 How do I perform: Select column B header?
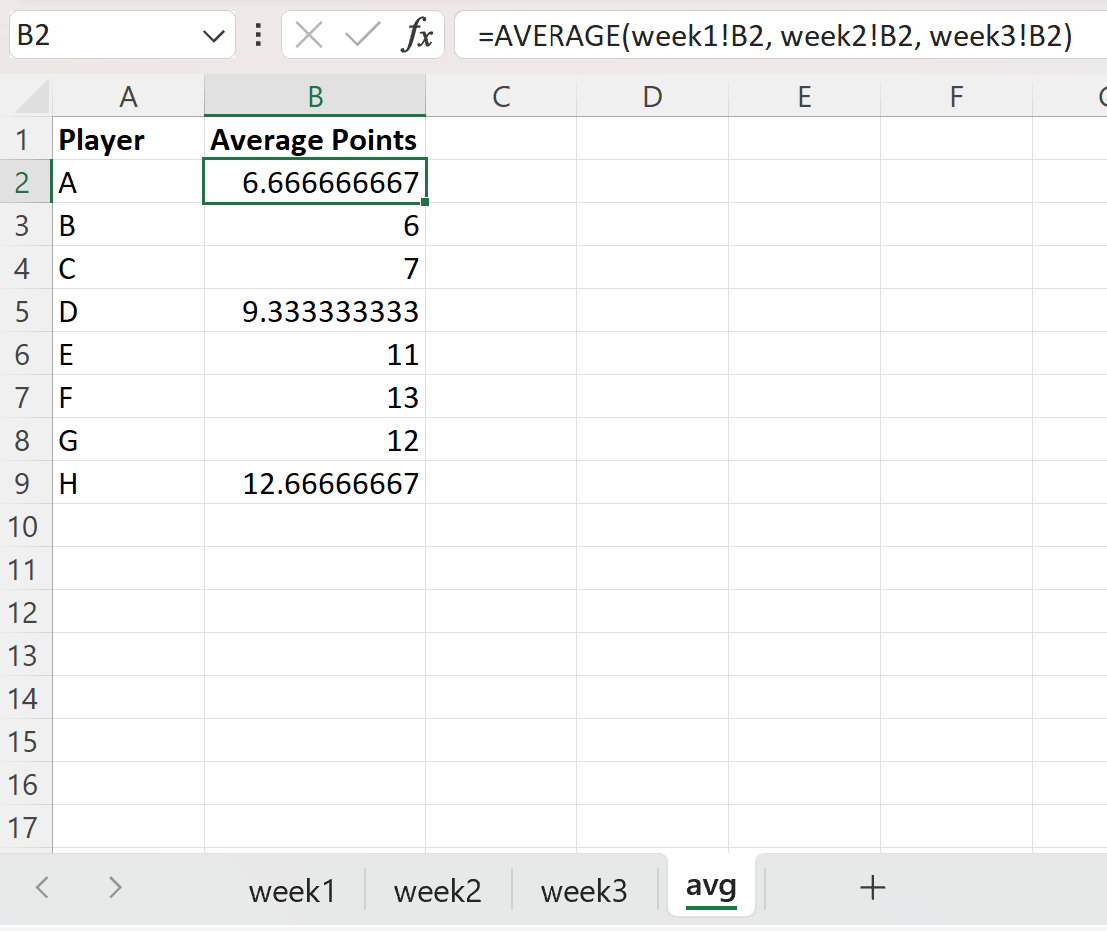tap(315, 96)
